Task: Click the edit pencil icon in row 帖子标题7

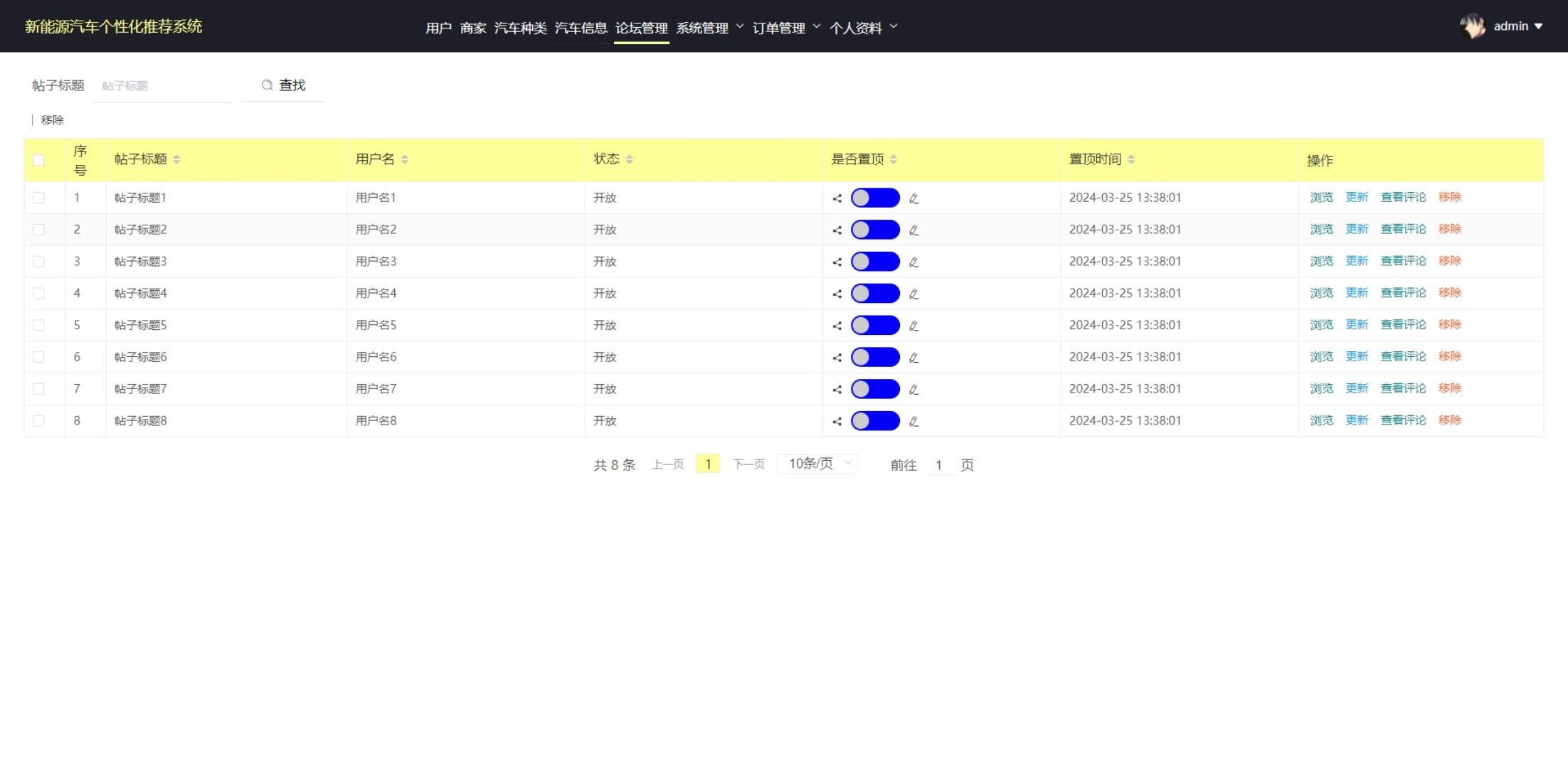Action: click(x=914, y=390)
